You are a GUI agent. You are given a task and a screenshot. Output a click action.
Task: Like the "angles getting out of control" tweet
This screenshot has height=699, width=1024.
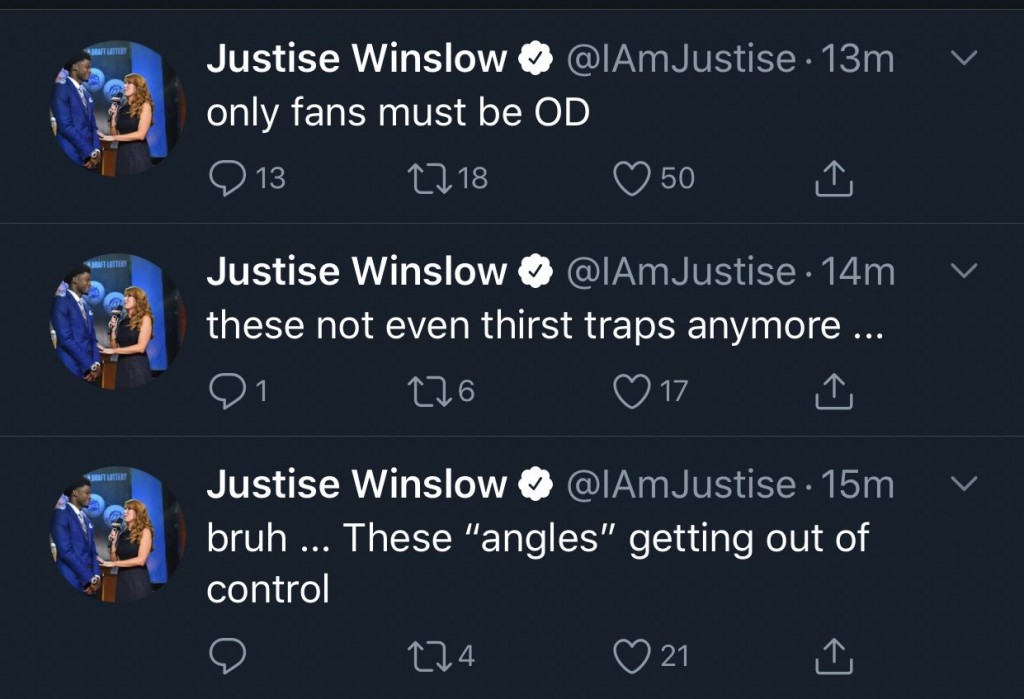pyautogui.click(x=631, y=656)
